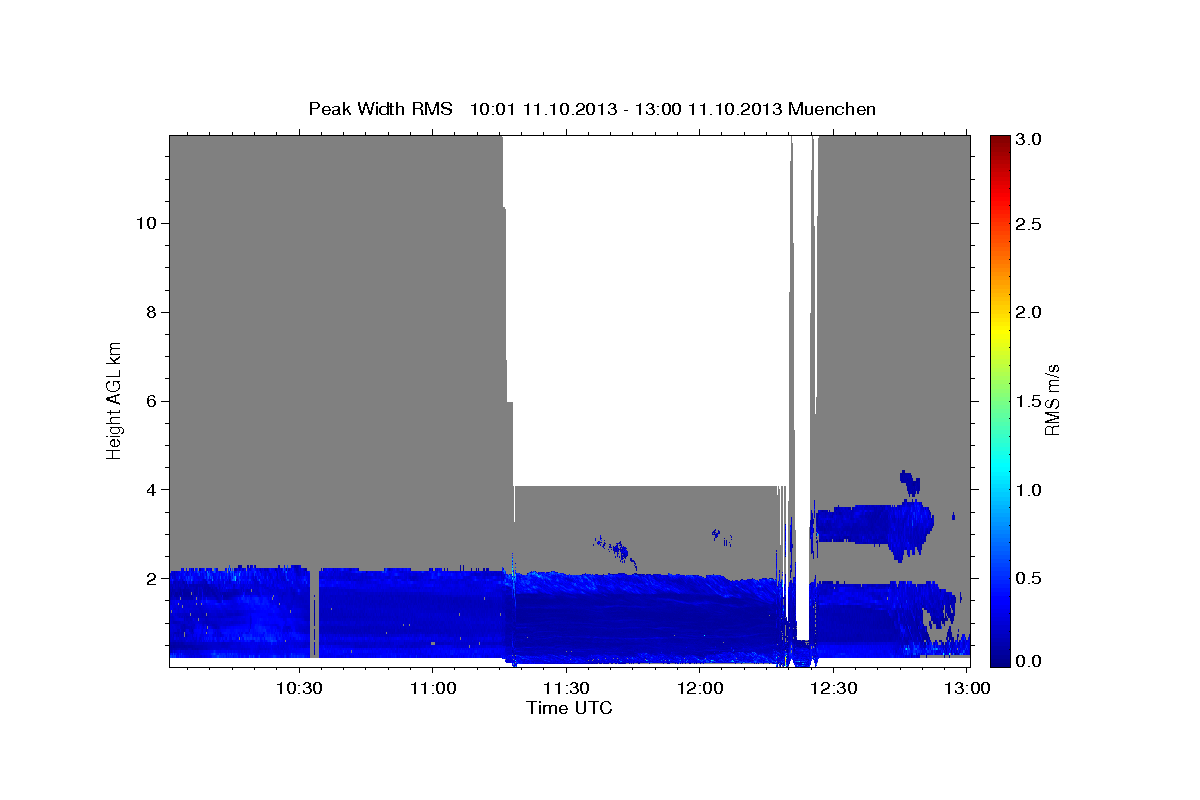Click the colorbar value '3.0'
The image size is (1200, 800).
point(1030,139)
